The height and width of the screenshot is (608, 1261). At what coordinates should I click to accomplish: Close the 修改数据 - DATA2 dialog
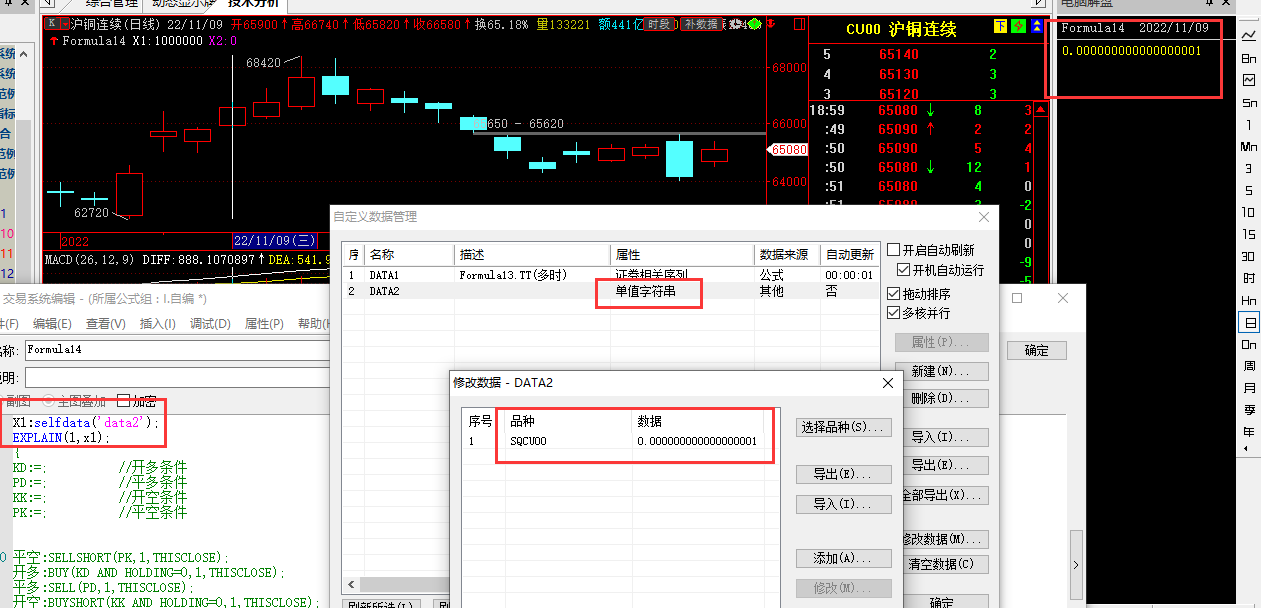(886, 383)
